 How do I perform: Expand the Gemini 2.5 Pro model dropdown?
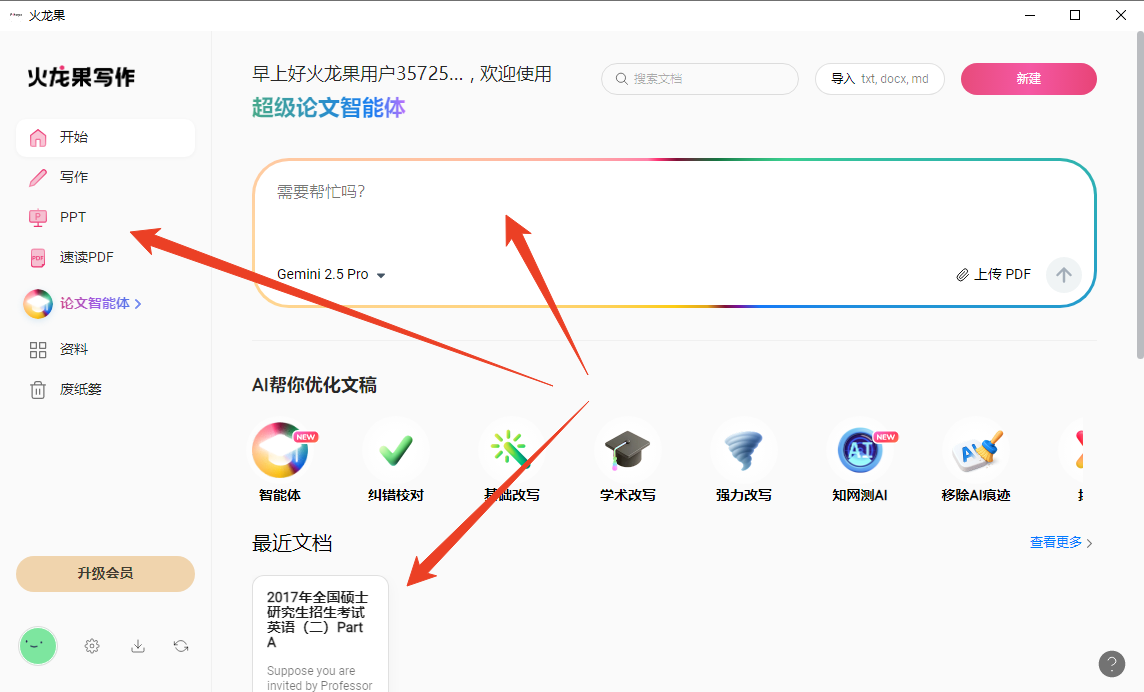(331, 274)
